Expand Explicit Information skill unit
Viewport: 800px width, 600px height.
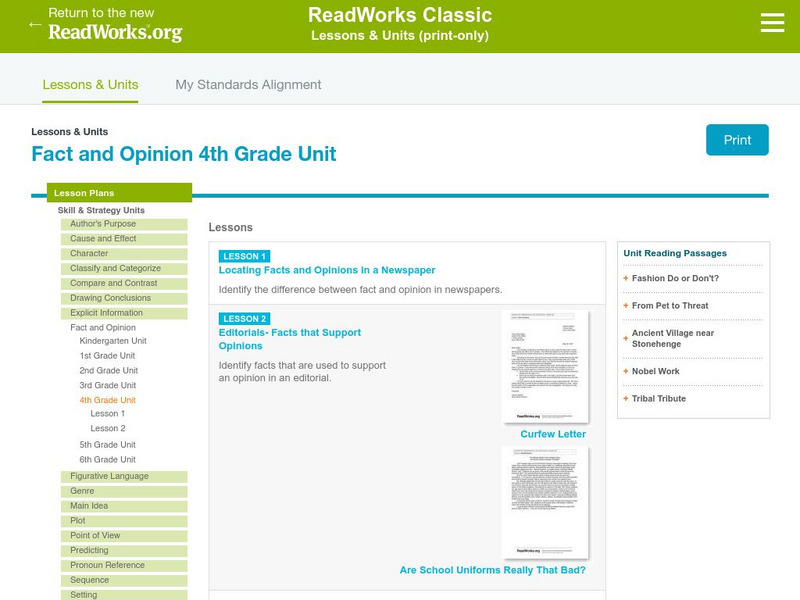(x=124, y=313)
